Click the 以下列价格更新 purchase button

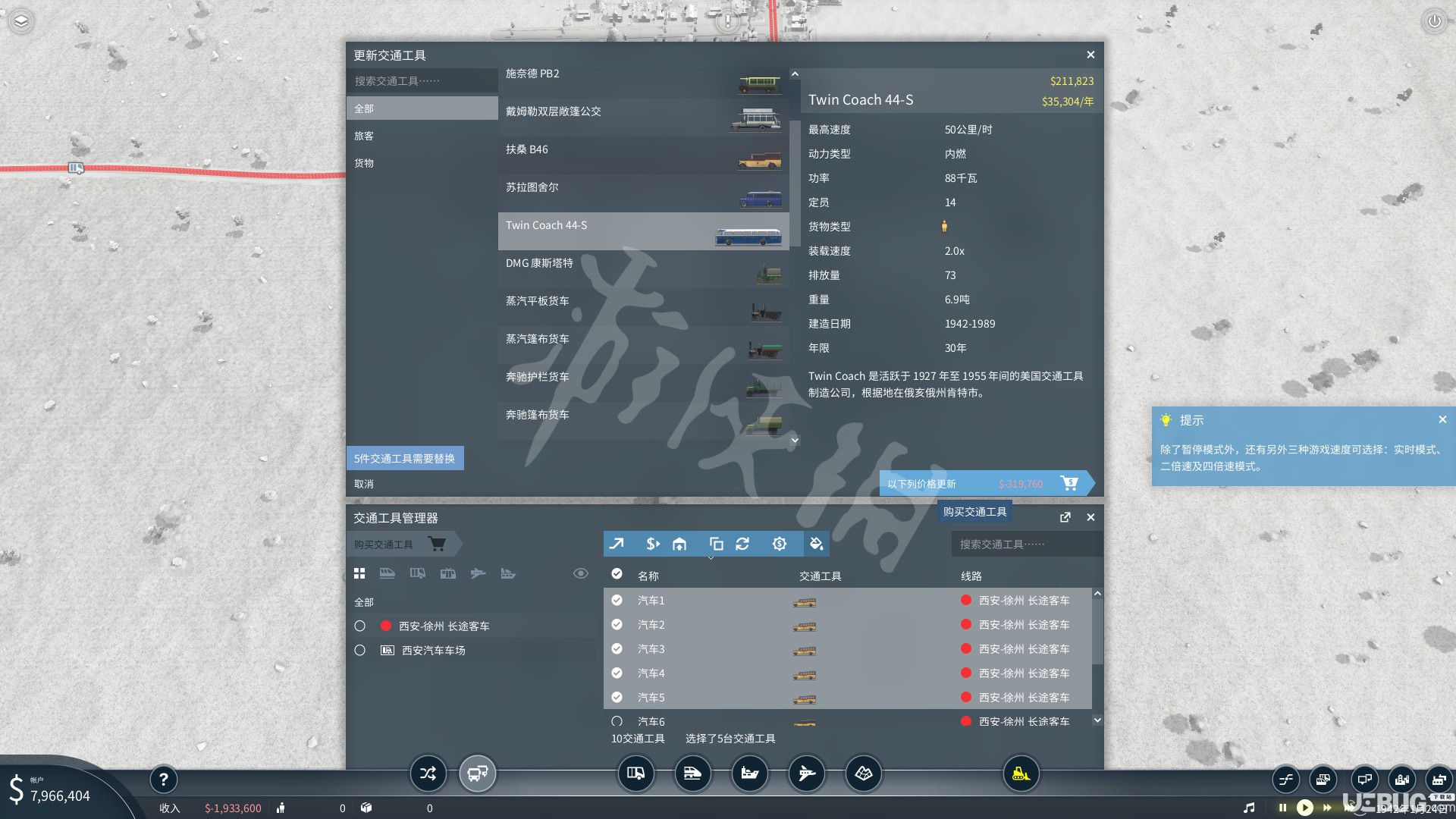(986, 483)
